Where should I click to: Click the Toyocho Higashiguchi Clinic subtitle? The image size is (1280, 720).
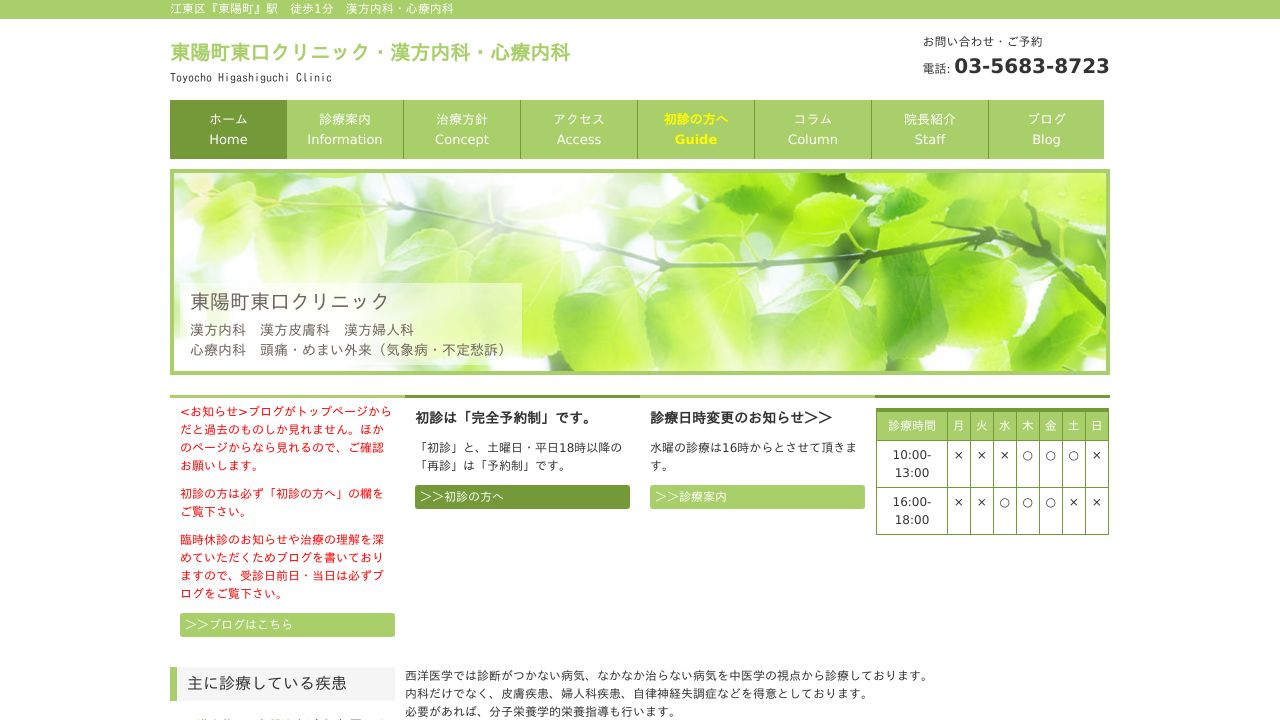pyautogui.click(x=251, y=78)
